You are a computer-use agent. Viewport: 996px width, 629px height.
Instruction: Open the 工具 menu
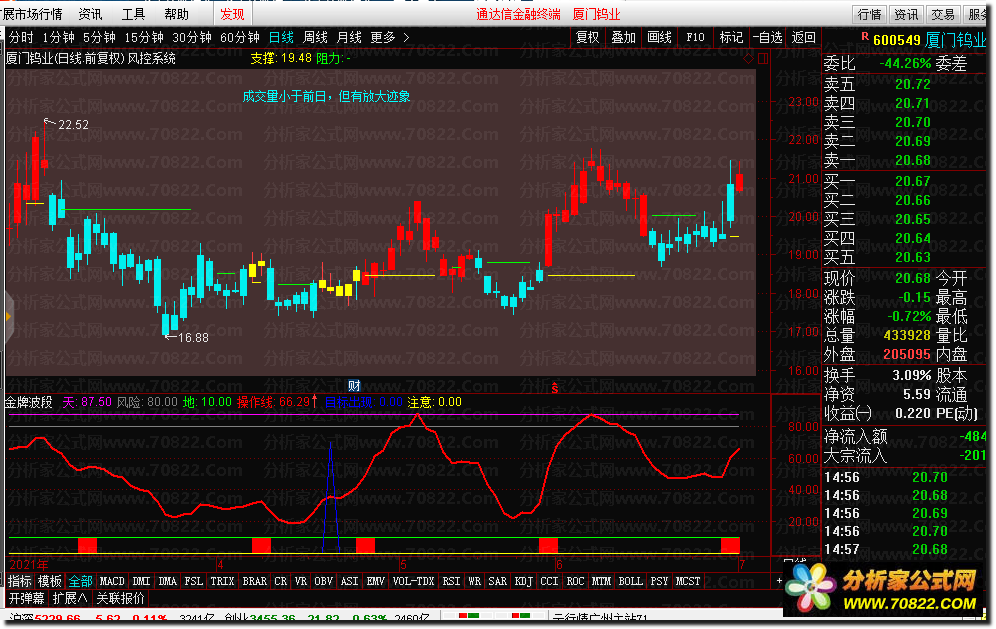pos(133,14)
